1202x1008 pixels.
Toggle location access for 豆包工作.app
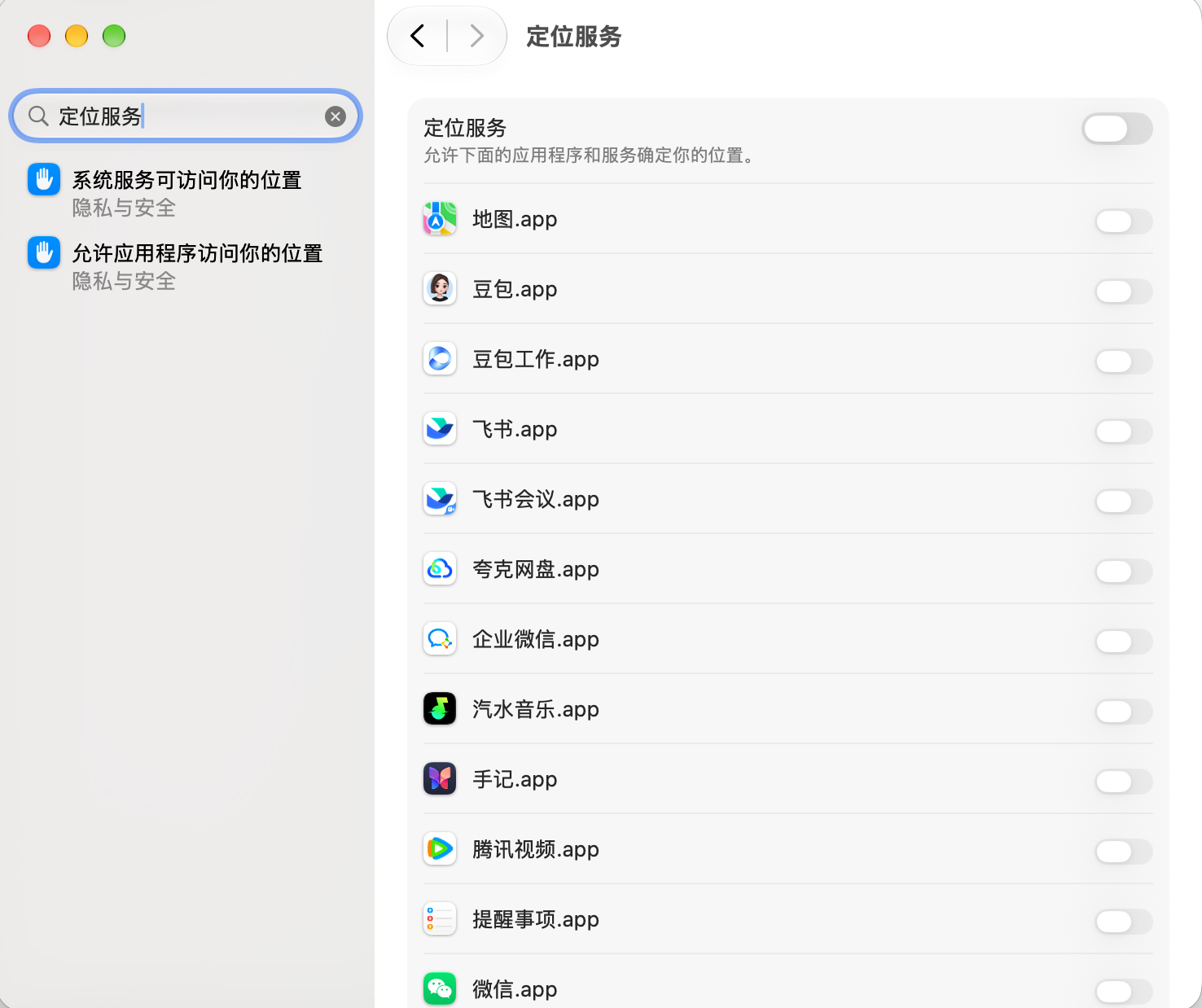click(x=1124, y=362)
